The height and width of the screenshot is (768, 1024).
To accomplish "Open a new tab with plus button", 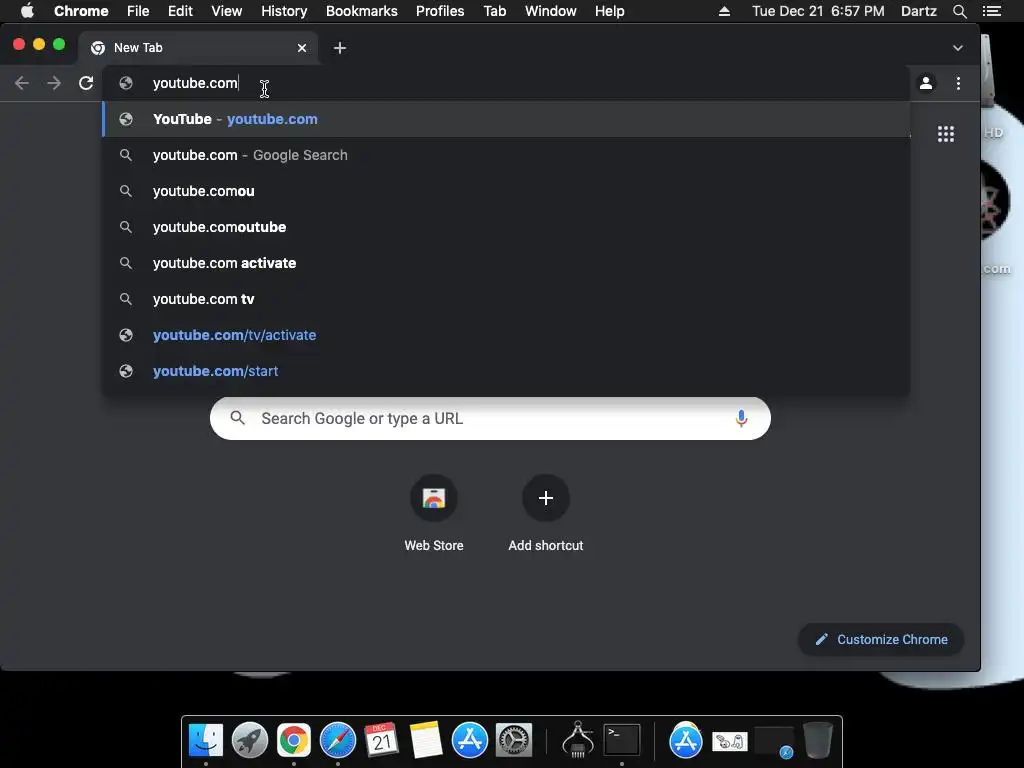I will coord(340,48).
